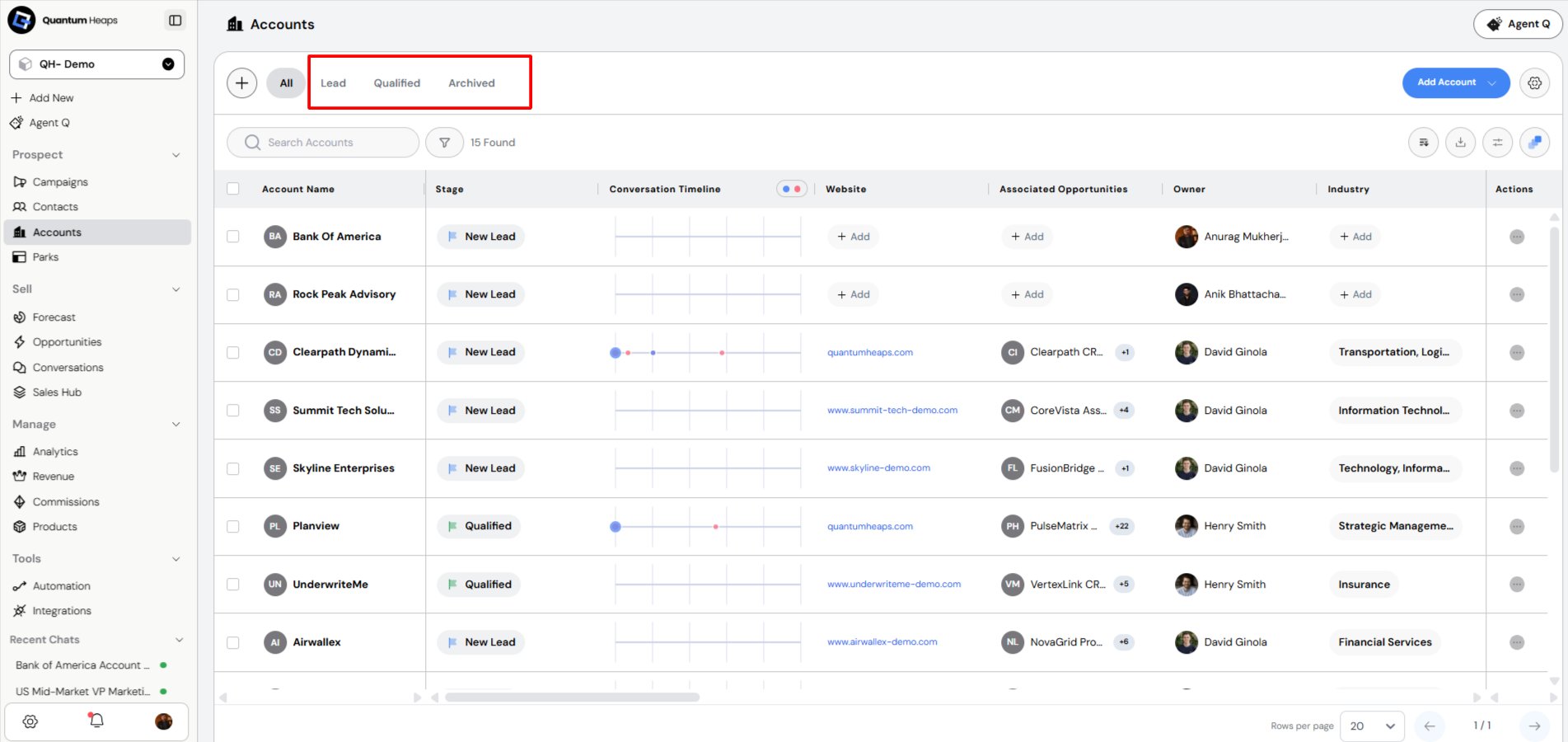Screen dimensions: 1568x742
Task: Collapse the Recent Chats section
Action: click(x=179, y=640)
